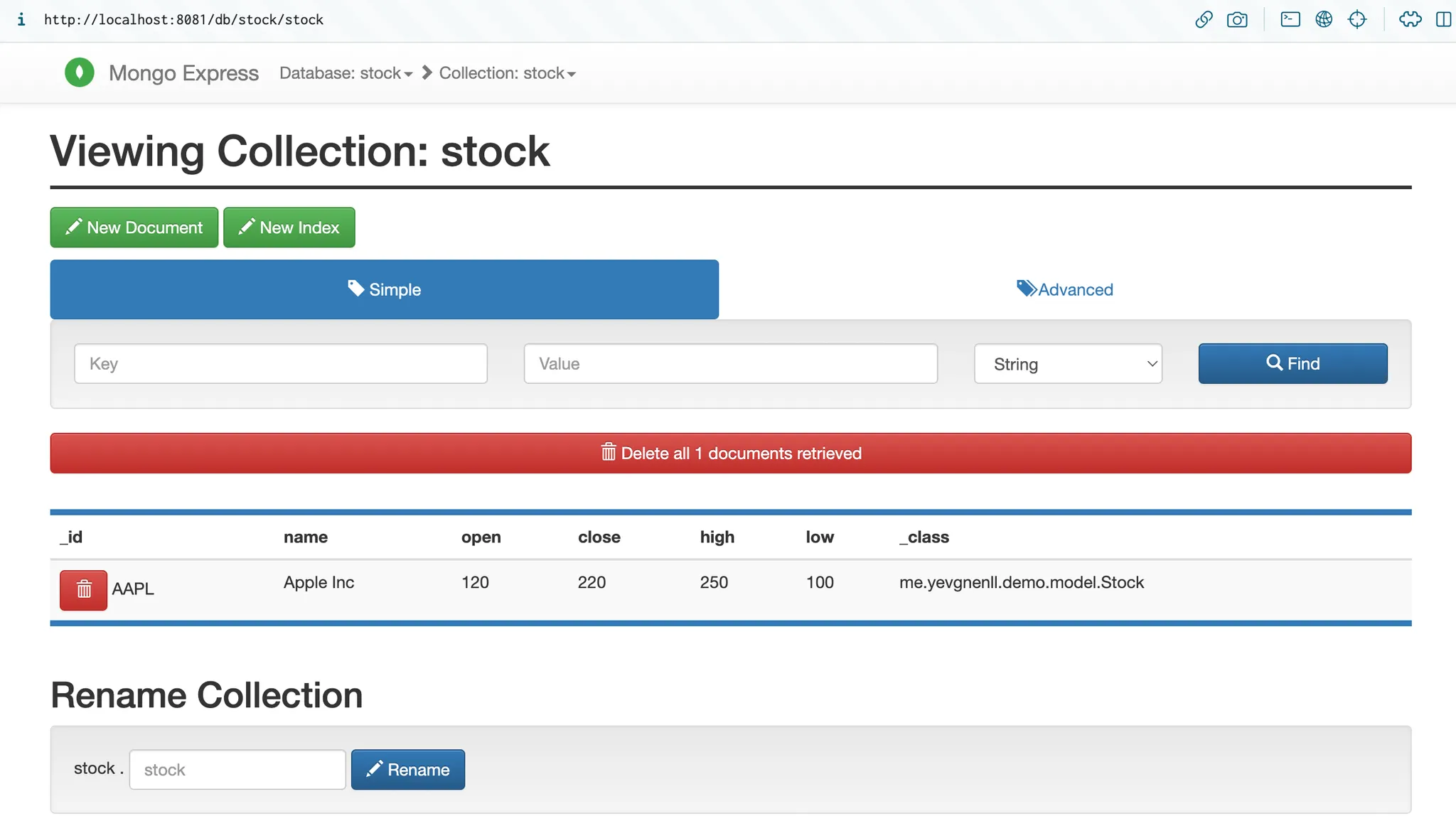The image size is (1456, 831).
Task: Expand the Database: stock dropdown
Action: pyautogui.click(x=346, y=73)
